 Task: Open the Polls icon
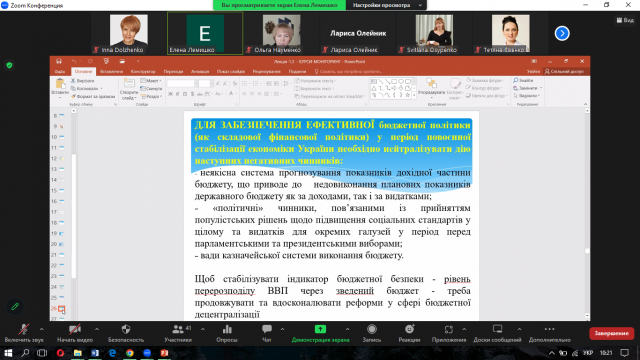click(227, 329)
